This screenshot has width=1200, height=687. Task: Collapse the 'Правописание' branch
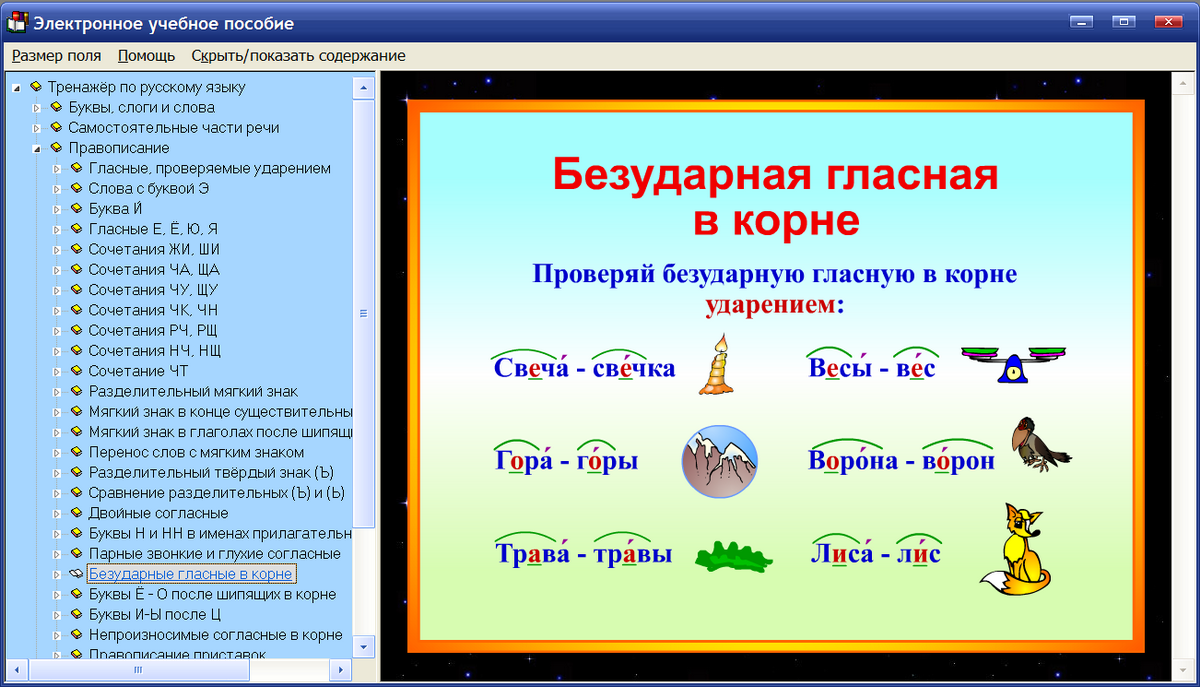click(37, 147)
